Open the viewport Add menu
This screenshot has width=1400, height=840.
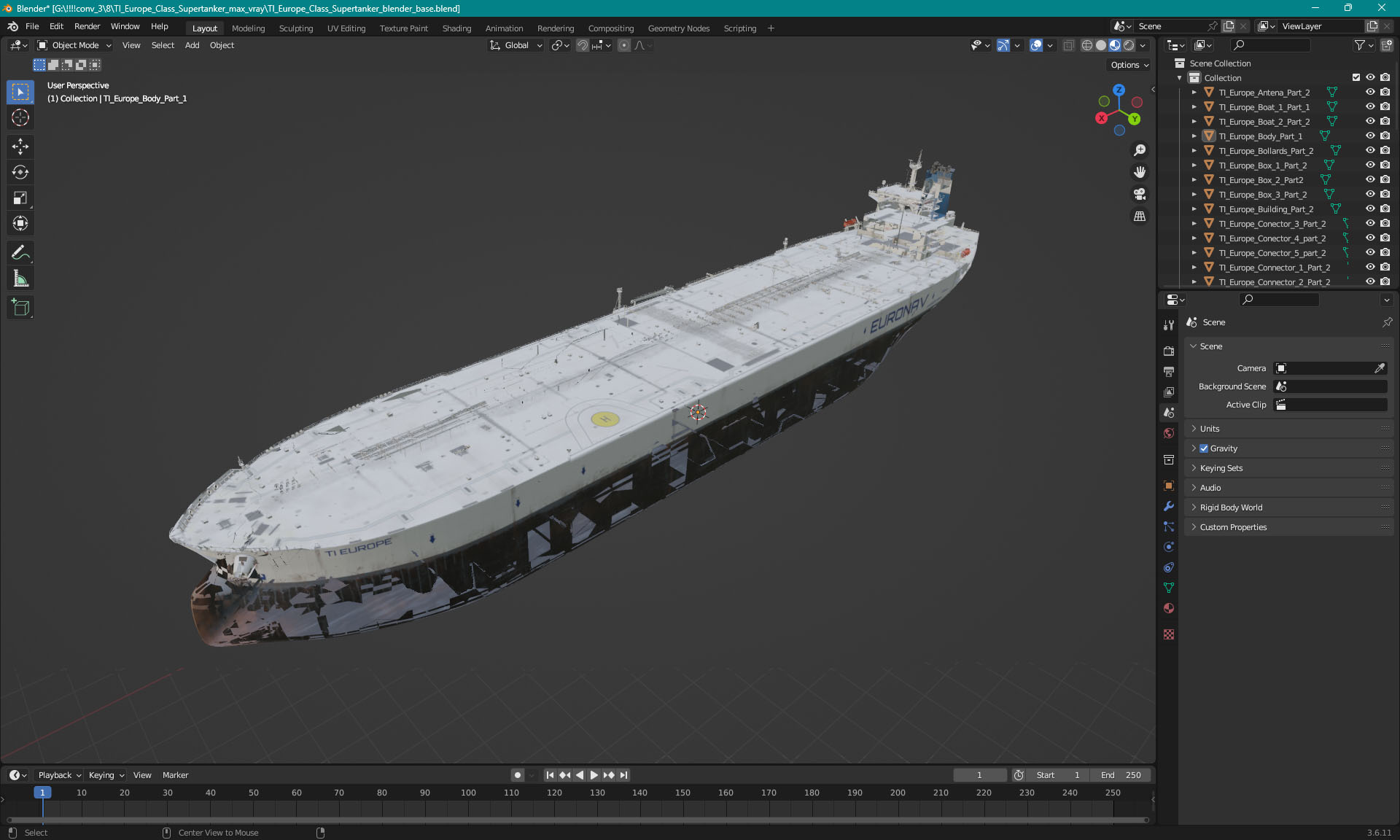pos(192,45)
